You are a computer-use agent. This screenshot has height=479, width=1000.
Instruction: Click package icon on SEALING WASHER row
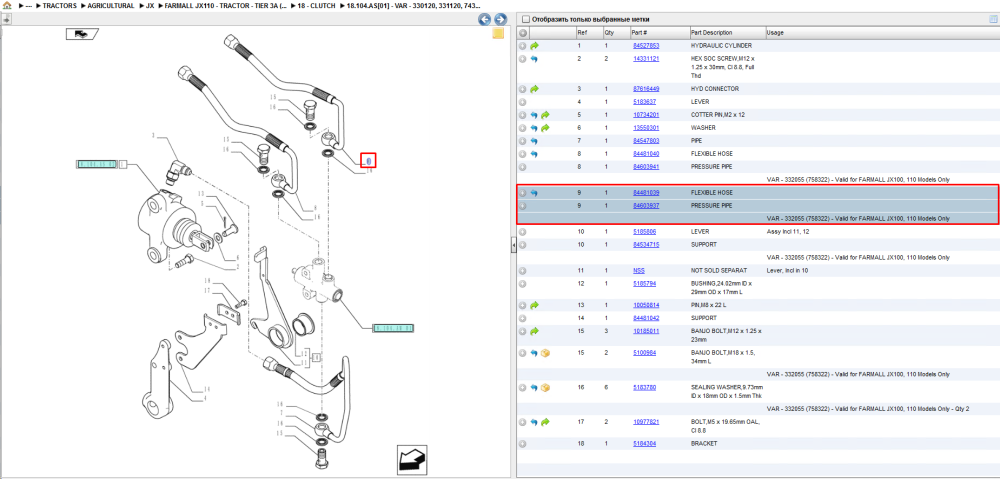pos(545,387)
